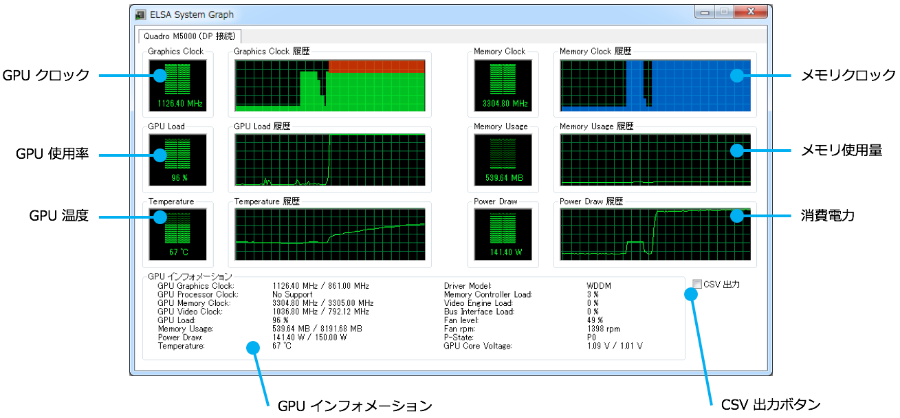Click the Memory Usage gauge showing 539.64 MB

[x=503, y=160]
